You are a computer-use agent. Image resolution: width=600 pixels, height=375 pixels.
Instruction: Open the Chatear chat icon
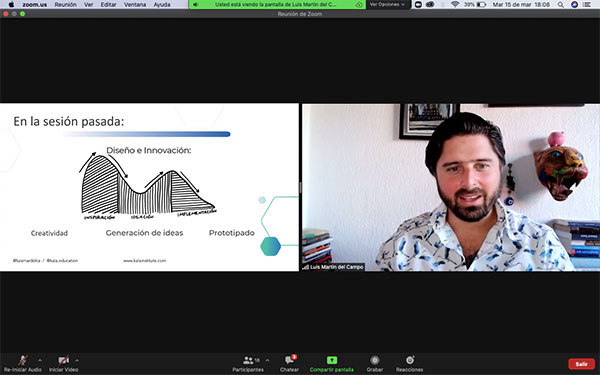[x=289, y=360]
